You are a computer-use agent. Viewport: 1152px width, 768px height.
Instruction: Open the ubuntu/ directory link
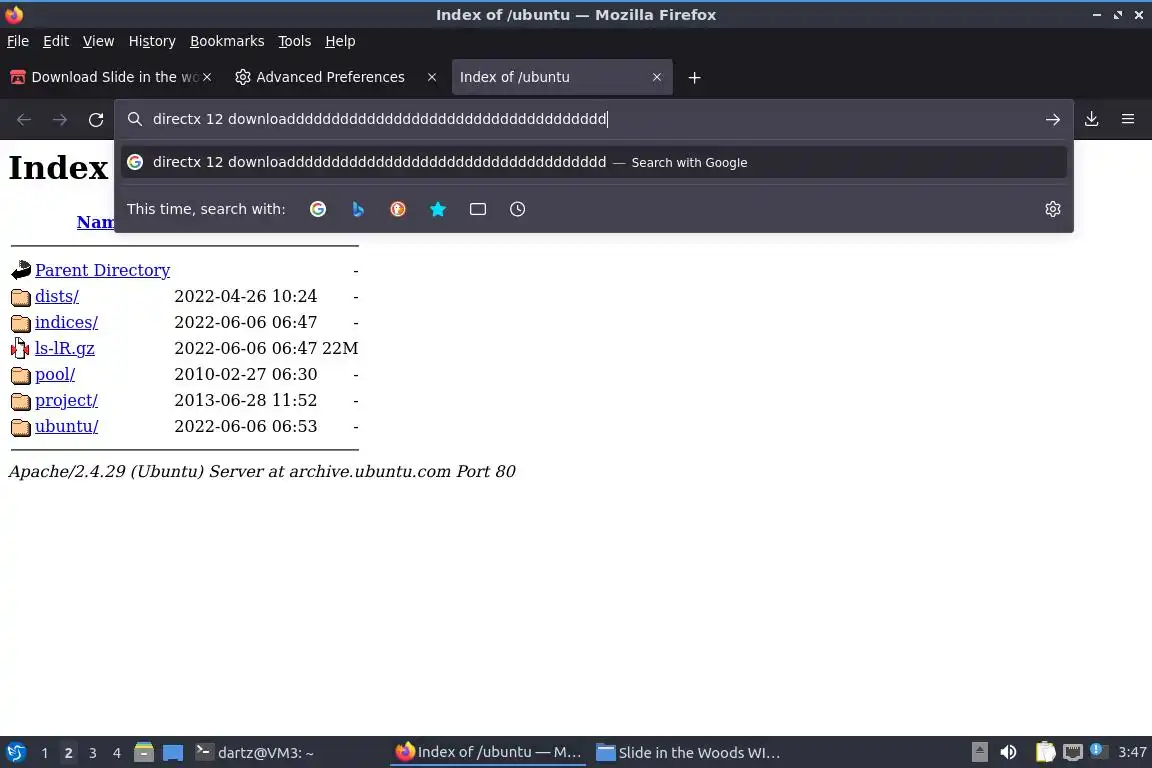tap(66, 426)
